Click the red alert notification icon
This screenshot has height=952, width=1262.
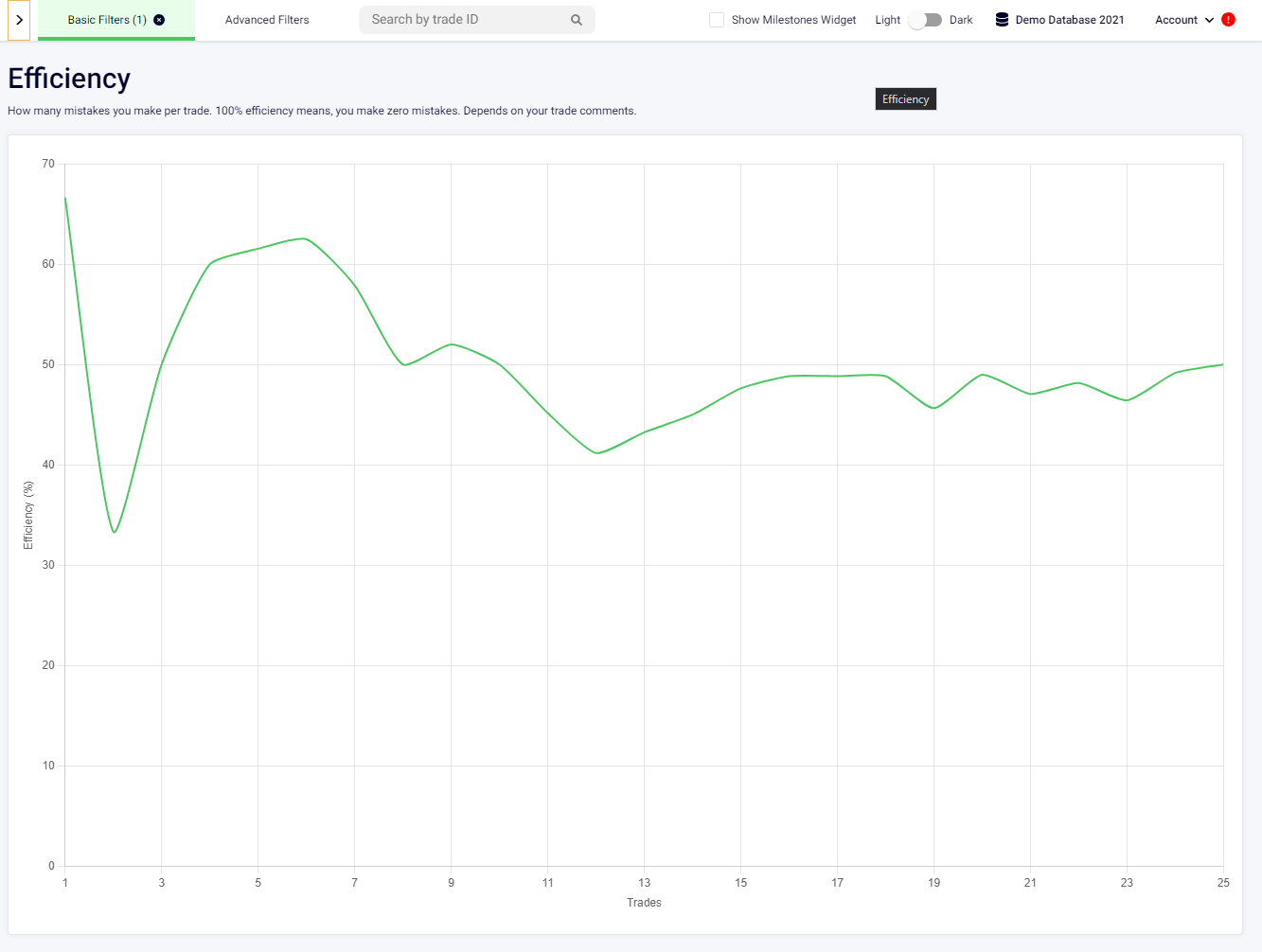point(1229,20)
